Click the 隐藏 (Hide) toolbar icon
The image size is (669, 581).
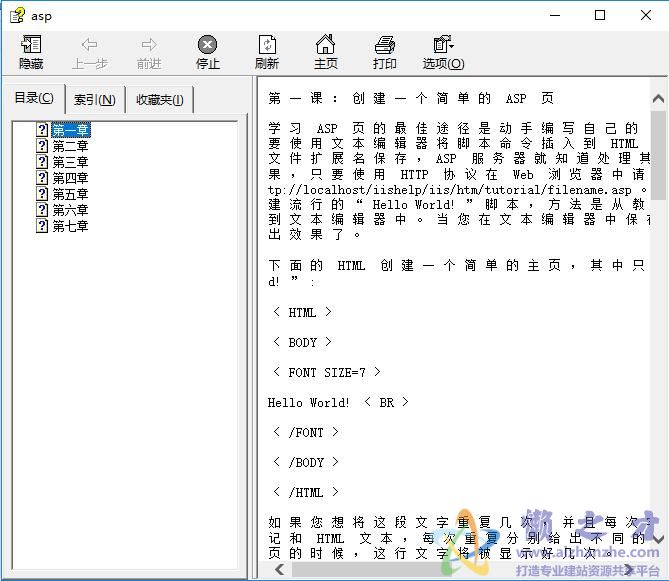pos(31,44)
